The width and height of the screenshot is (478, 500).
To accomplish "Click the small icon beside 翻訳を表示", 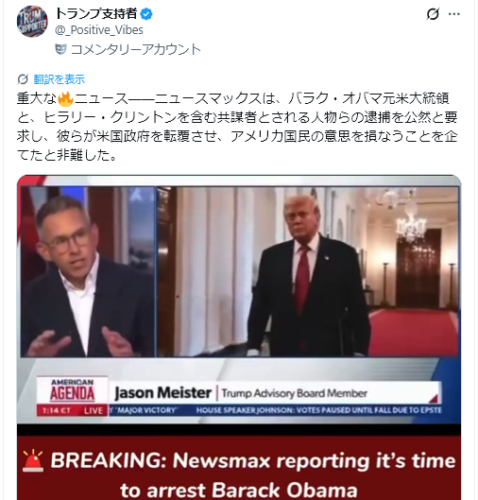I will [x=23, y=79].
